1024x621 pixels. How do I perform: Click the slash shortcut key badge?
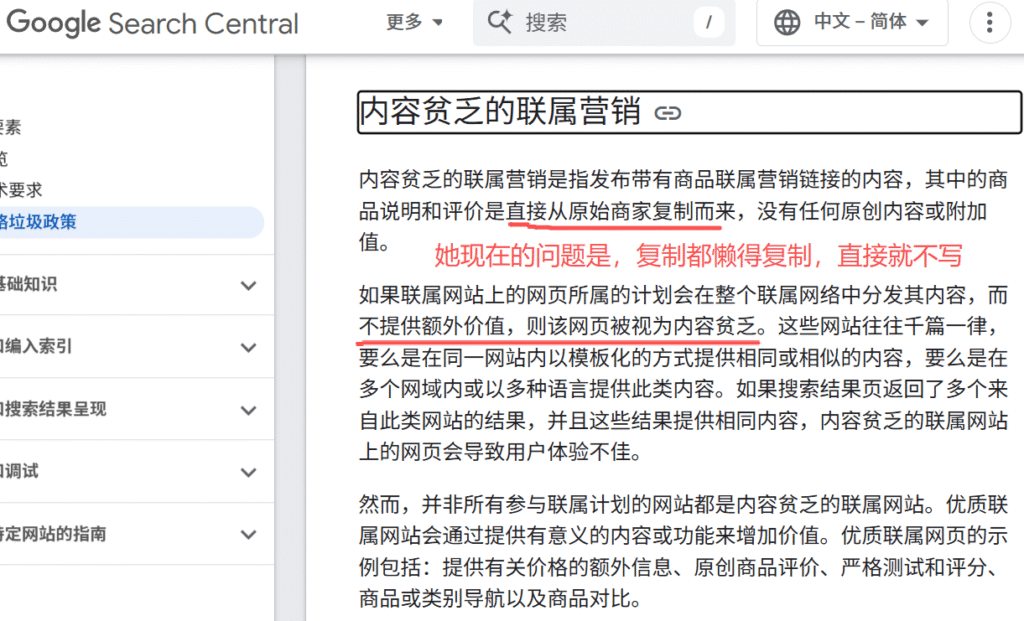(709, 23)
